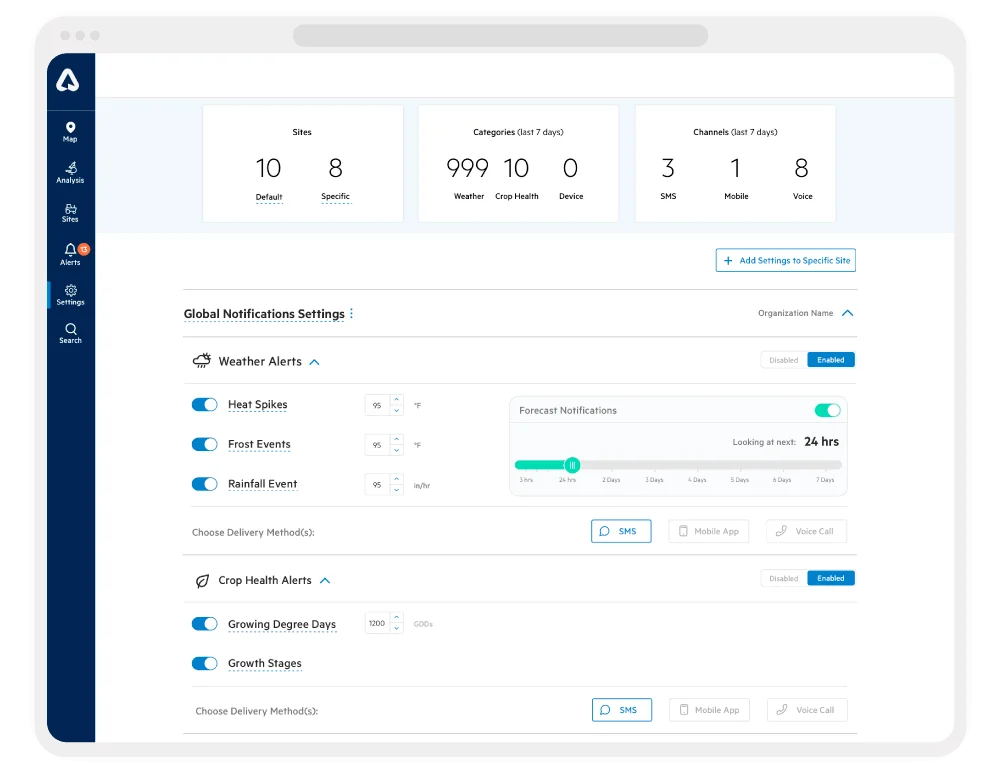The width and height of the screenshot is (1001, 780).
Task: Click the Growth Stages label
Action: tap(264, 664)
